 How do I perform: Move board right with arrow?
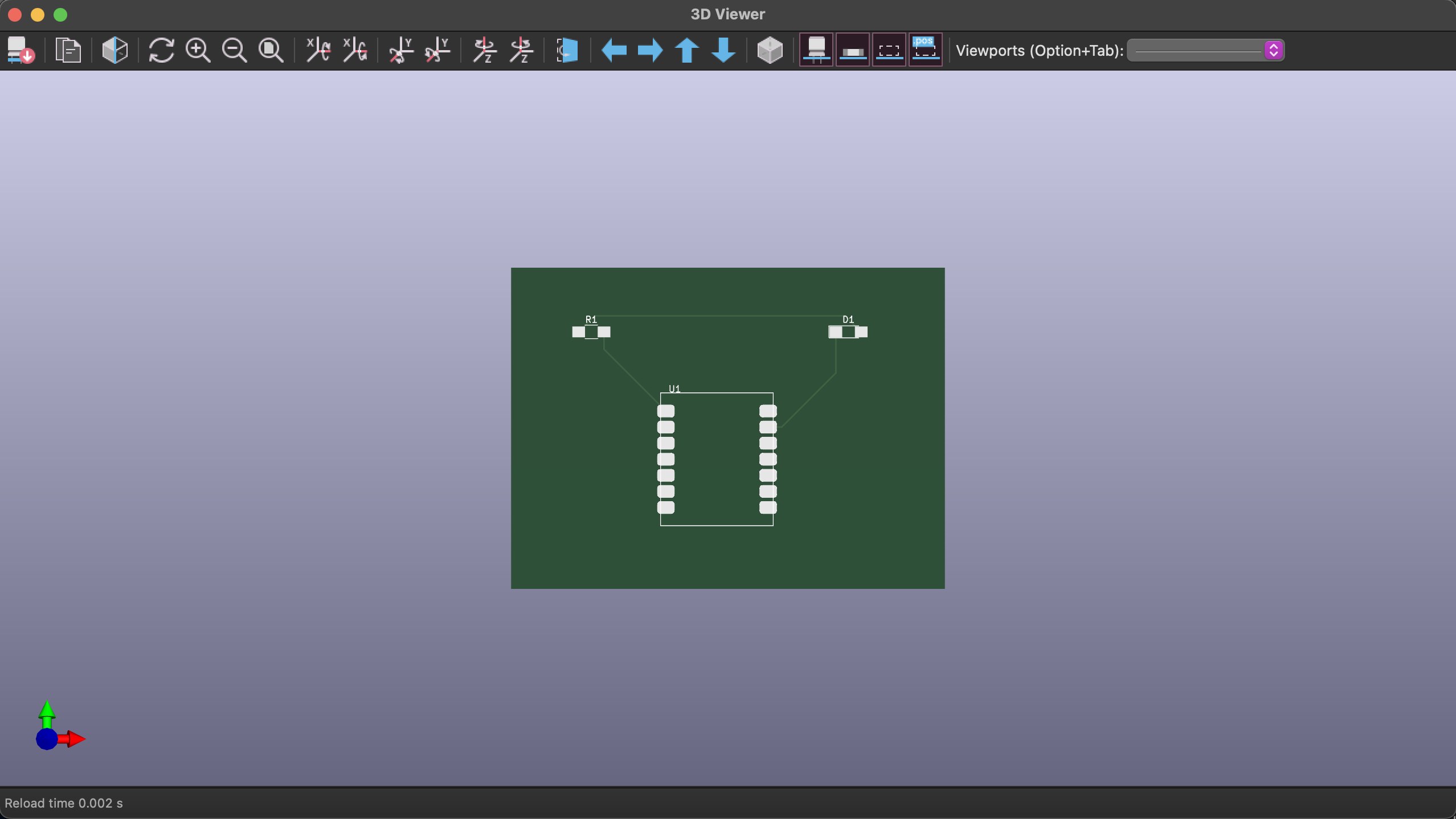click(x=650, y=50)
